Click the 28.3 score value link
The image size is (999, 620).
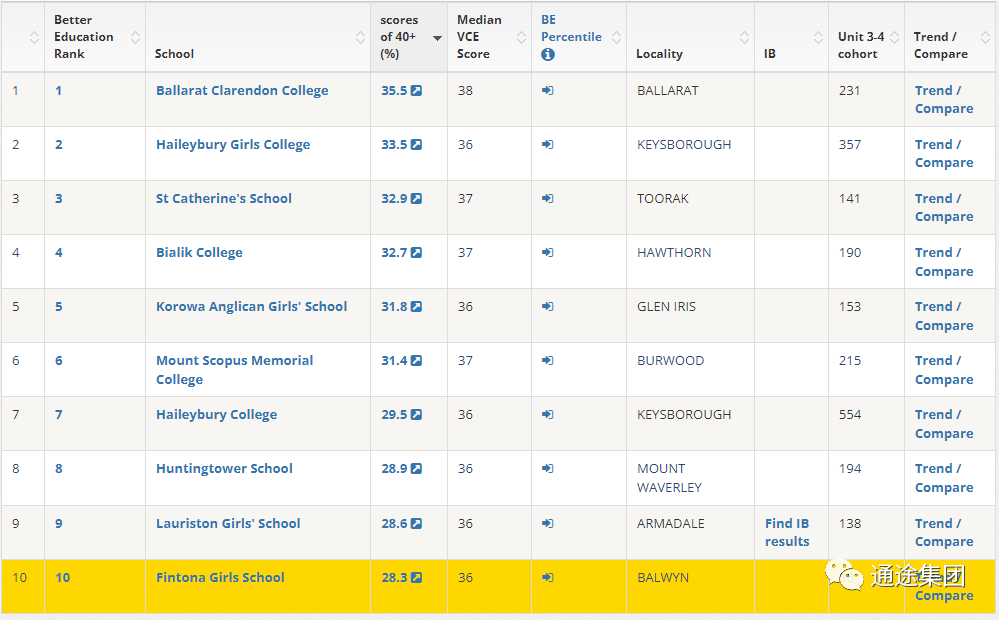point(394,578)
